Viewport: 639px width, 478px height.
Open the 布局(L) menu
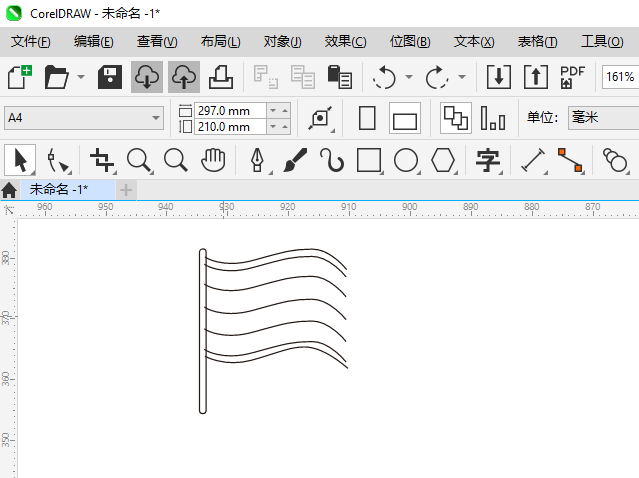(220, 42)
